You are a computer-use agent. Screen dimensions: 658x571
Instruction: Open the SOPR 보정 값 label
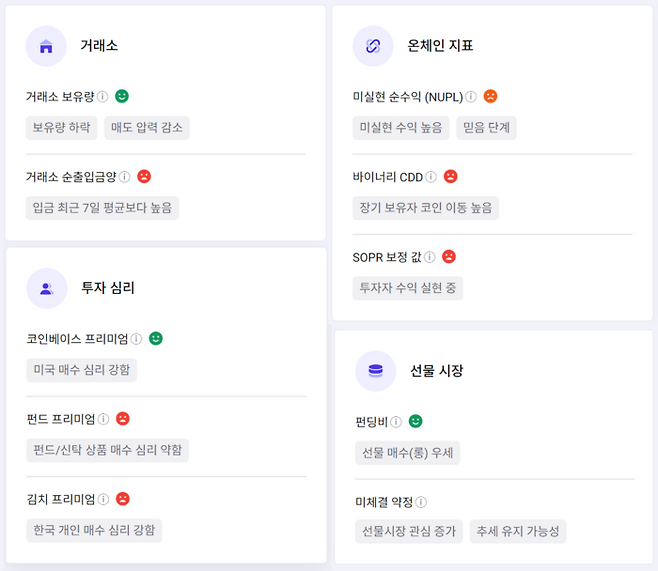tap(387, 257)
